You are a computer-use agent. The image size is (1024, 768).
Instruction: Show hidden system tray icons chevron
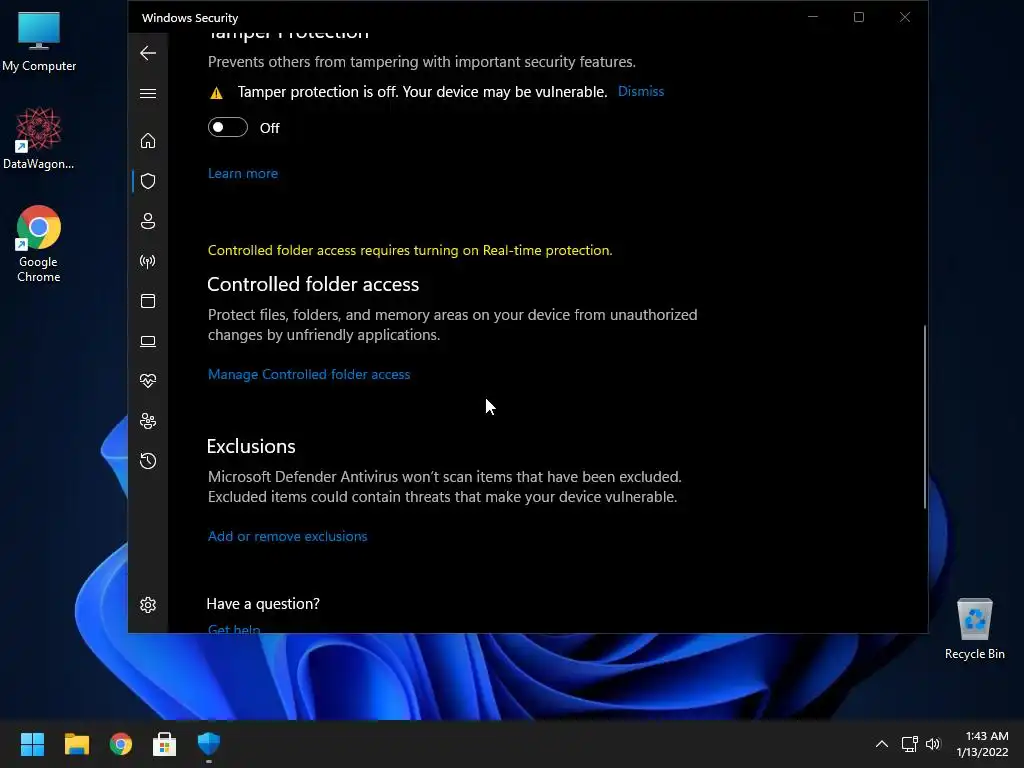coord(882,744)
